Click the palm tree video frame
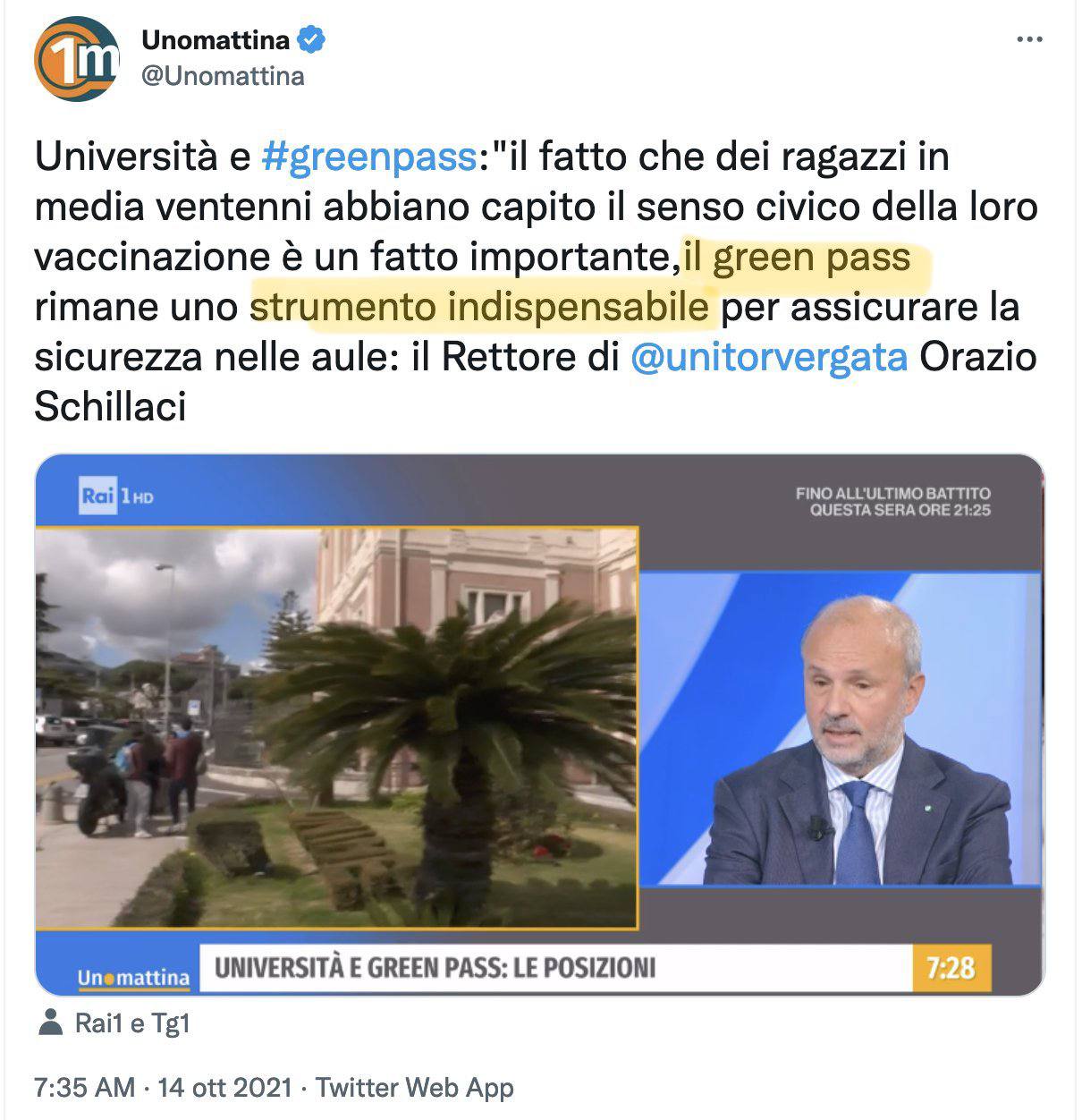This screenshot has width=1082, height=1120. [x=336, y=728]
